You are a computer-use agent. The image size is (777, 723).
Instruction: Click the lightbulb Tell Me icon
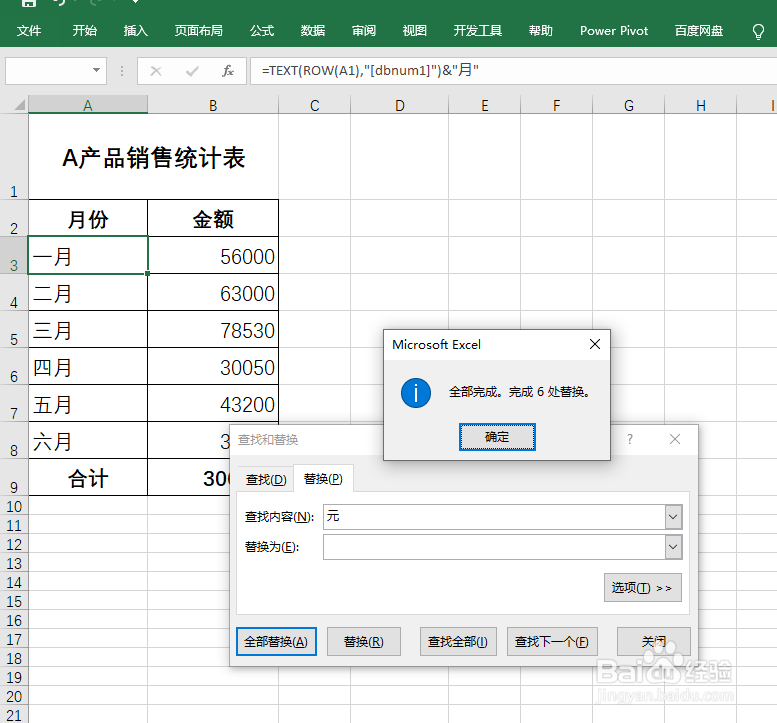(758, 32)
